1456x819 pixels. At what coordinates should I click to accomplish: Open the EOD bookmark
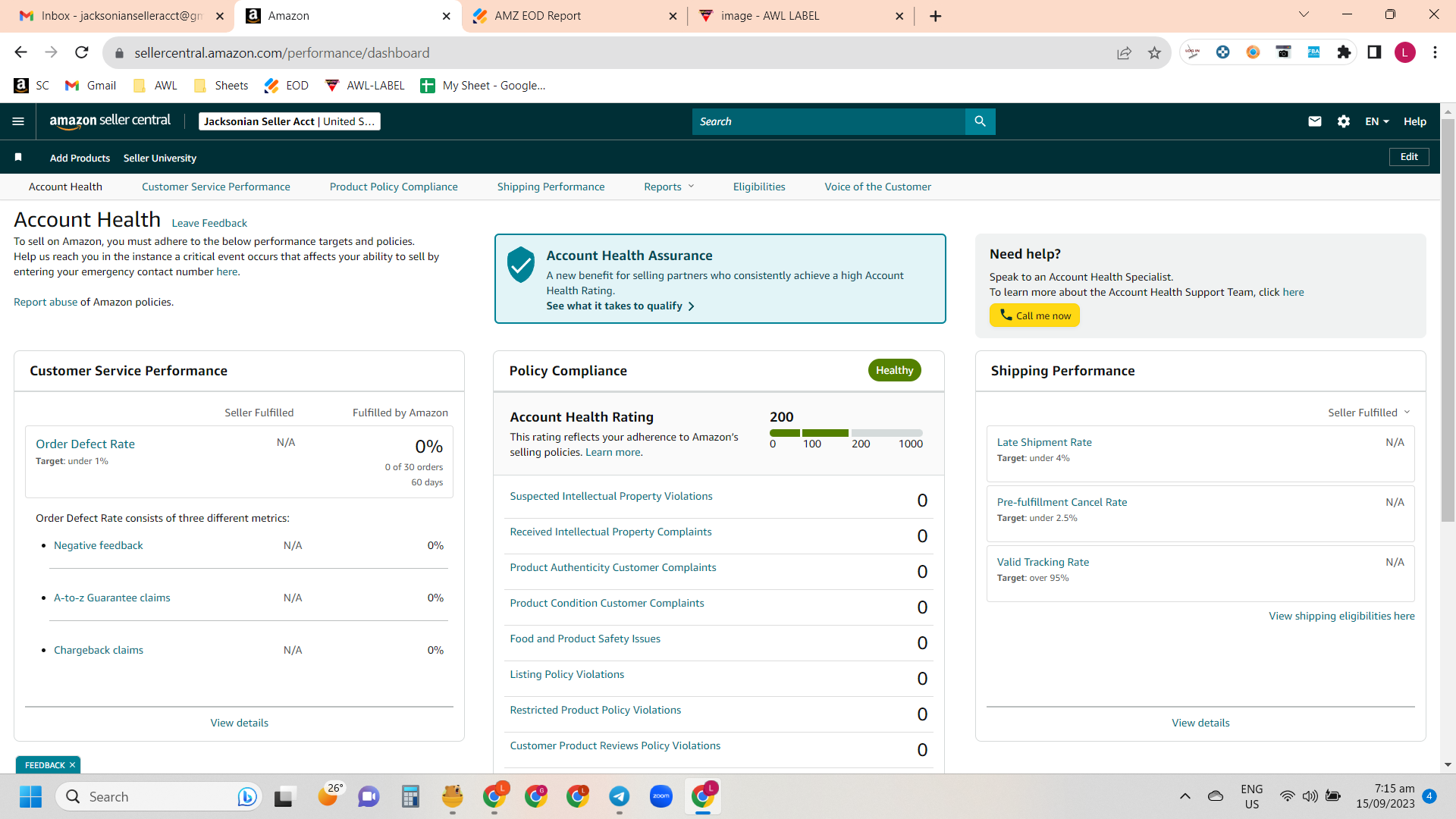(287, 86)
